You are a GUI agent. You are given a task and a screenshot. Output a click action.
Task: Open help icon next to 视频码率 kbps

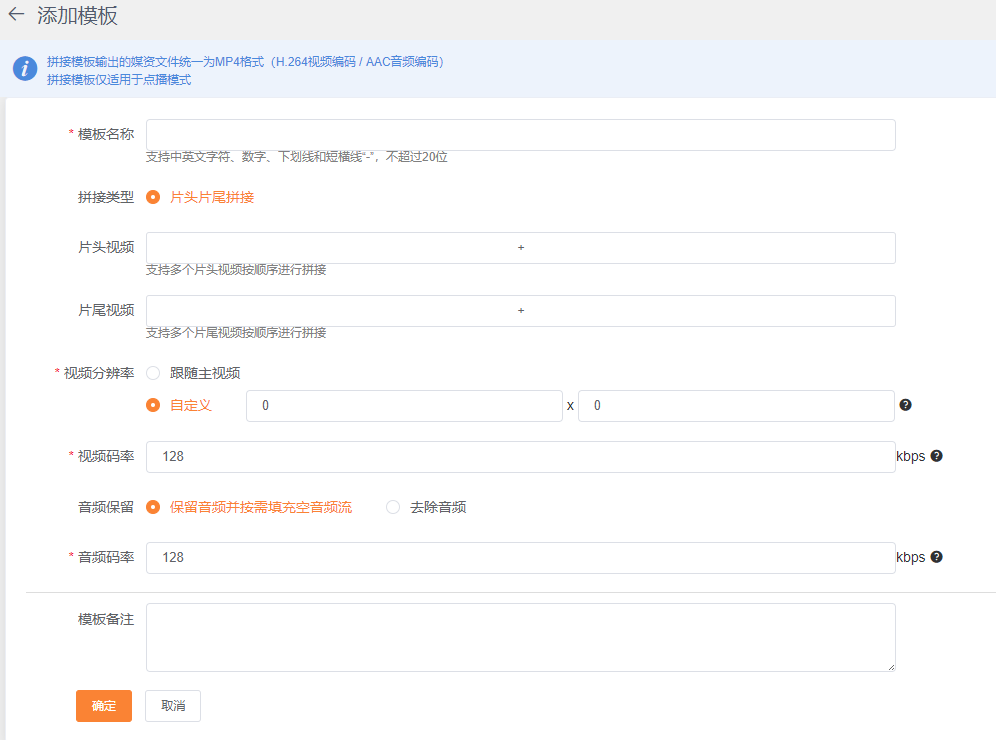[936, 455]
